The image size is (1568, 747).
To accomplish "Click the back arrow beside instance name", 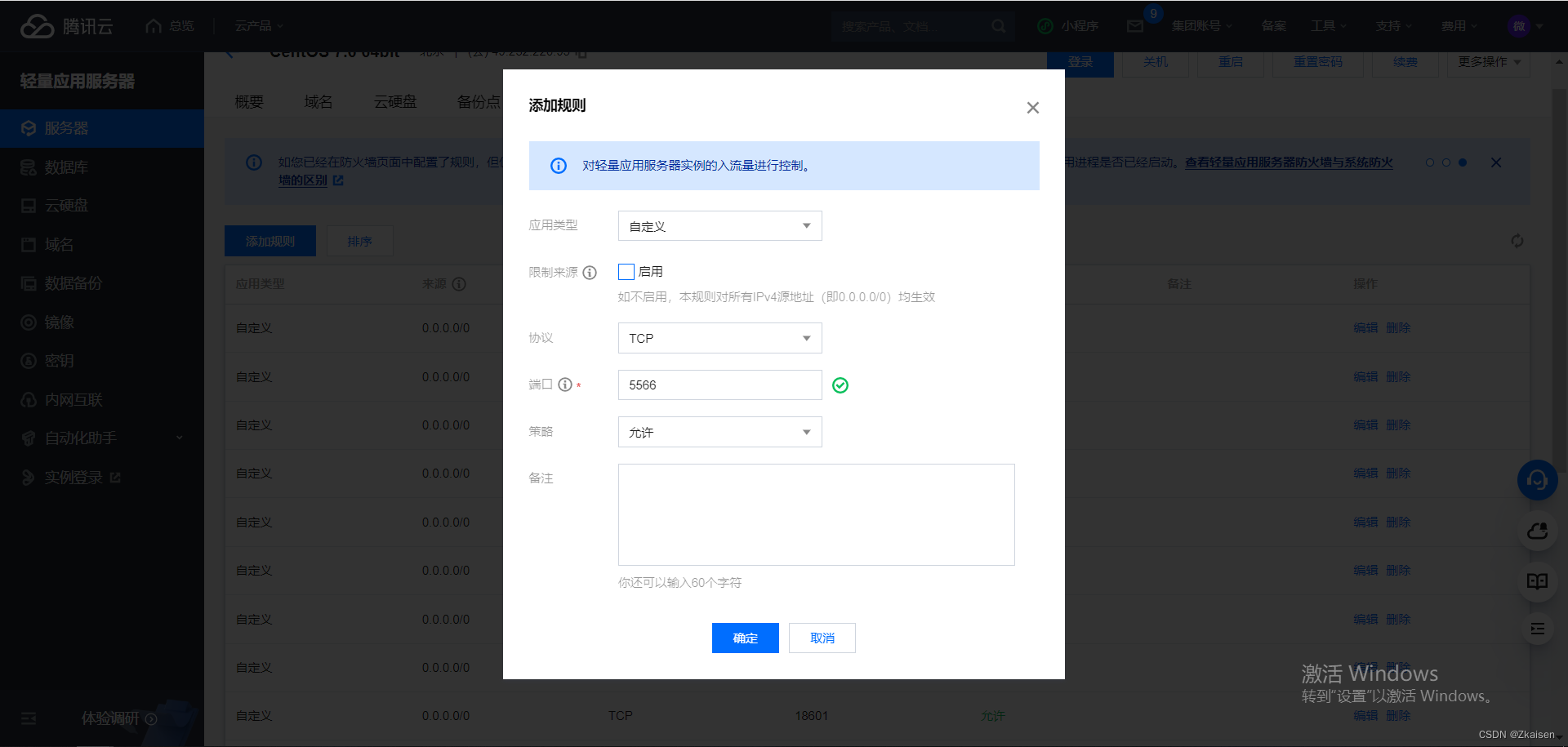I will click(229, 54).
